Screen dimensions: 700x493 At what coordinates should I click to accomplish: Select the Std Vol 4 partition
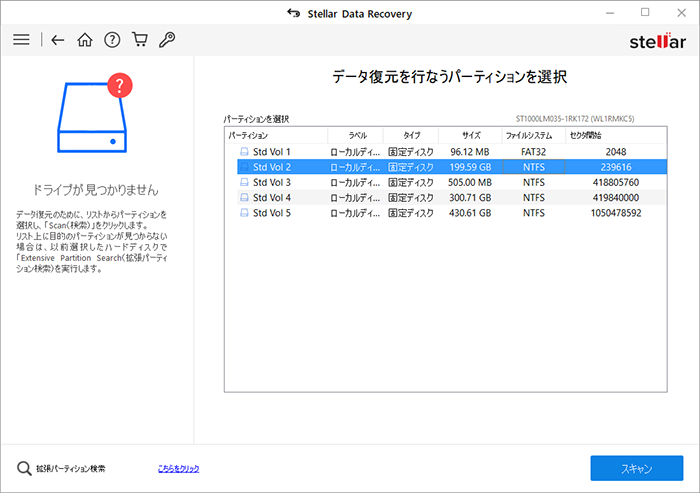(452, 197)
